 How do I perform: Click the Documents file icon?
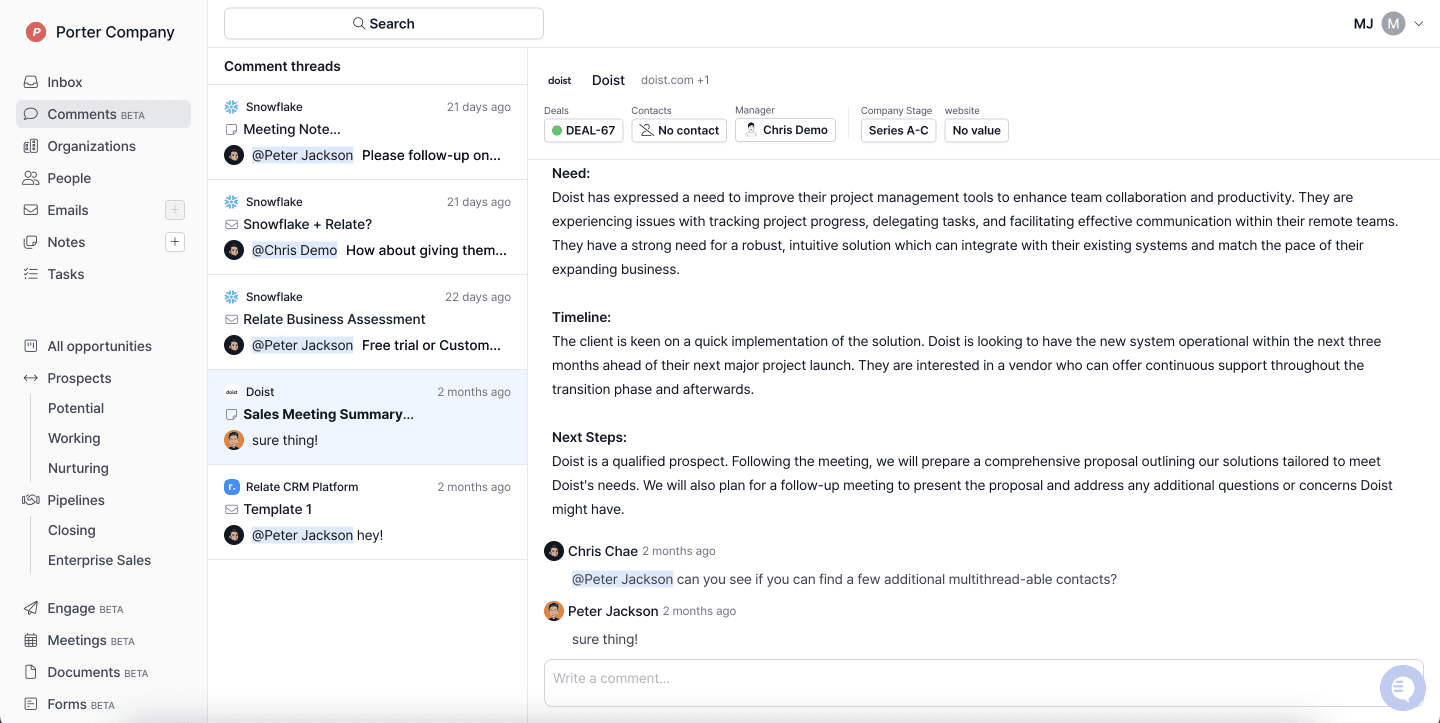pos(31,672)
